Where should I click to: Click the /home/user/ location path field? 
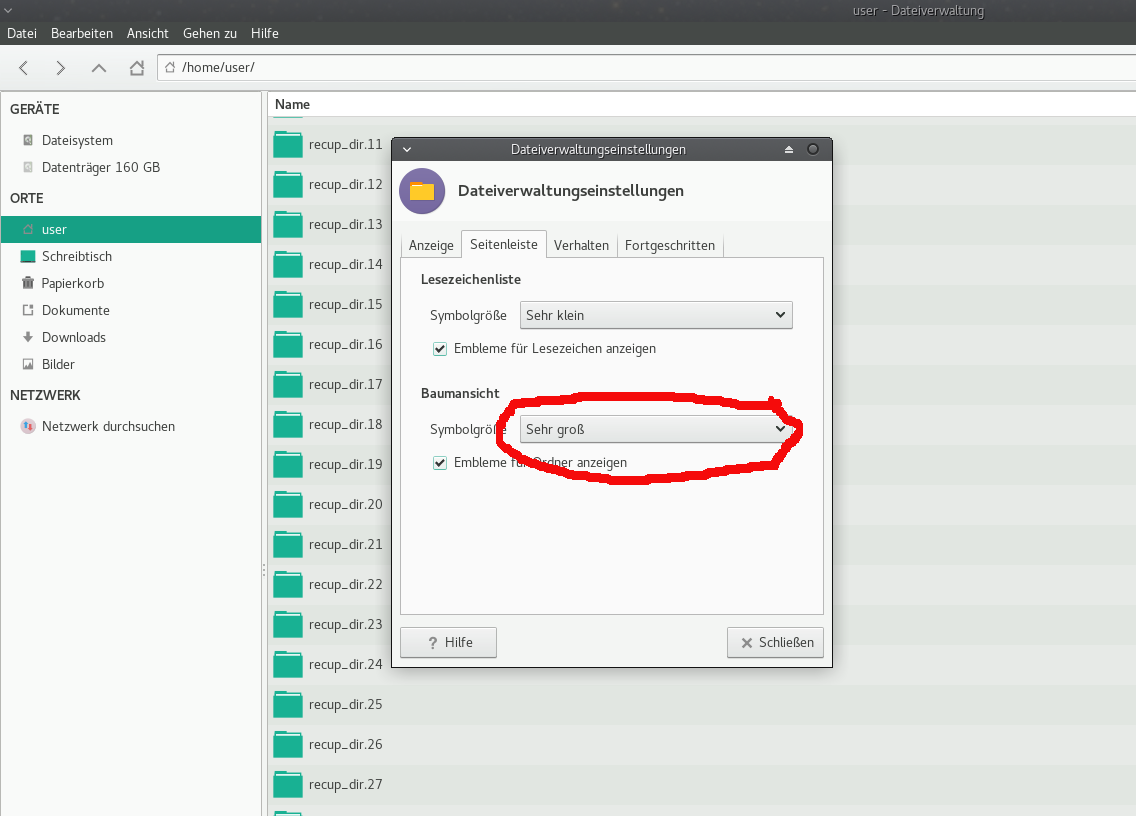click(x=640, y=68)
